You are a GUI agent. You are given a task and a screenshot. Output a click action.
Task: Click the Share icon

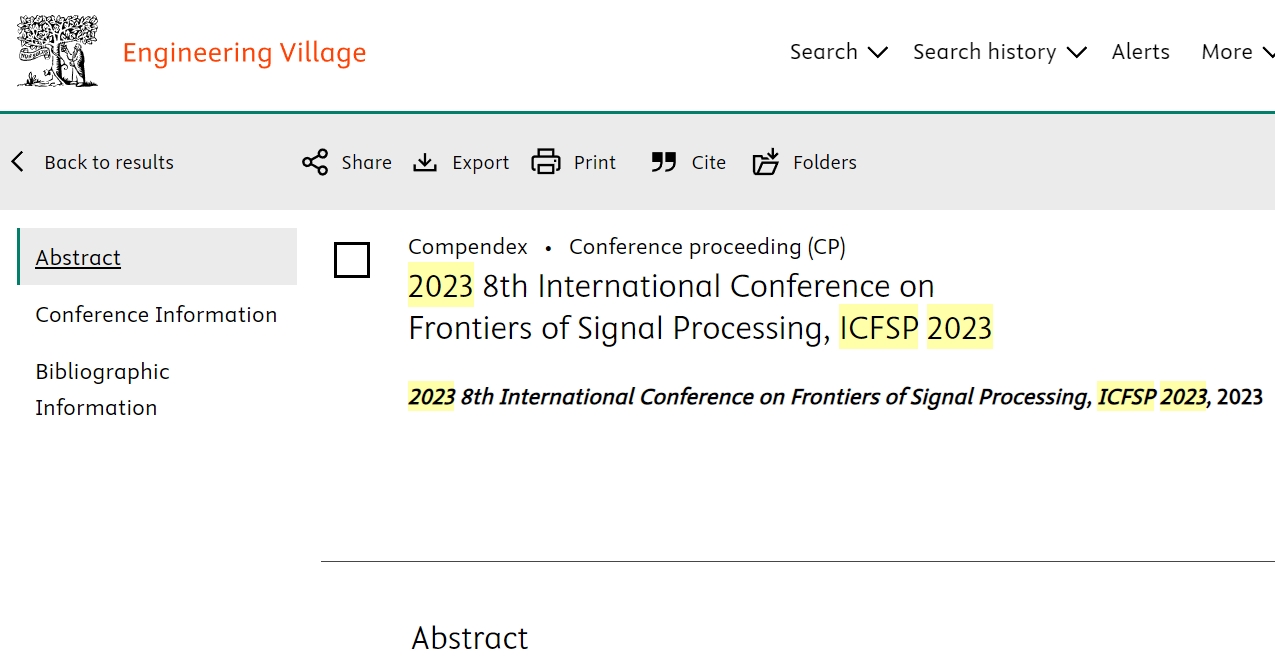tap(315, 162)
